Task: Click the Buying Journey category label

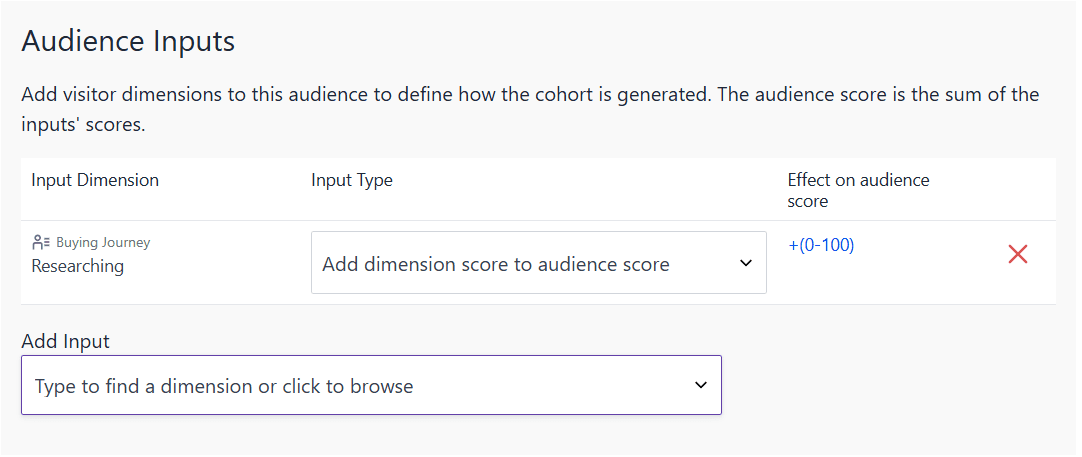Action: (x=103, y=242)
